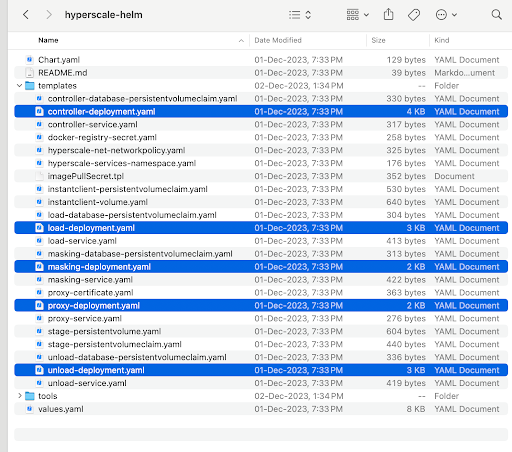Click the Search magnifier icon
512x452 pixels.
click(496, 15)
